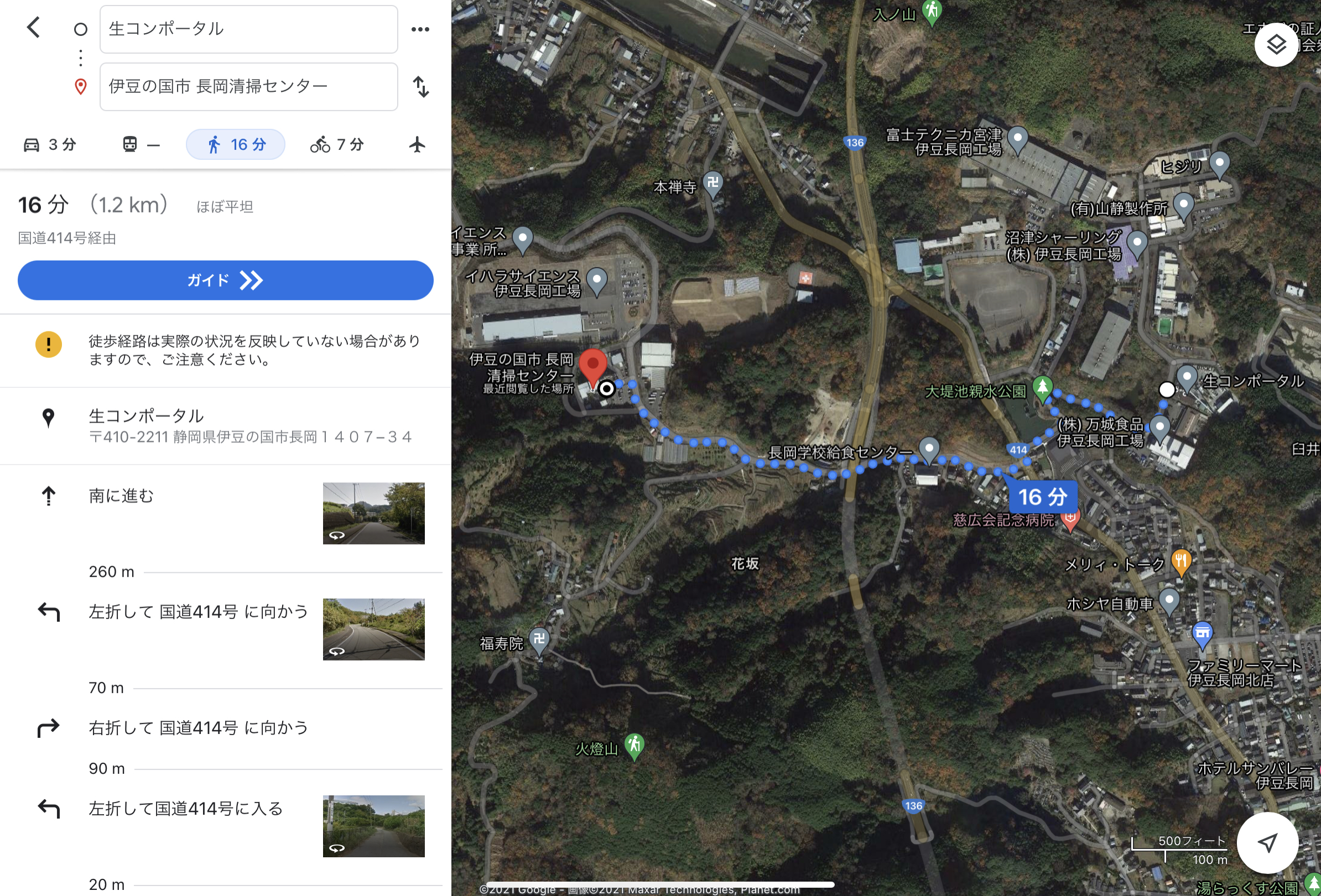Start navigation with the ガイド button

pos(226,280)
